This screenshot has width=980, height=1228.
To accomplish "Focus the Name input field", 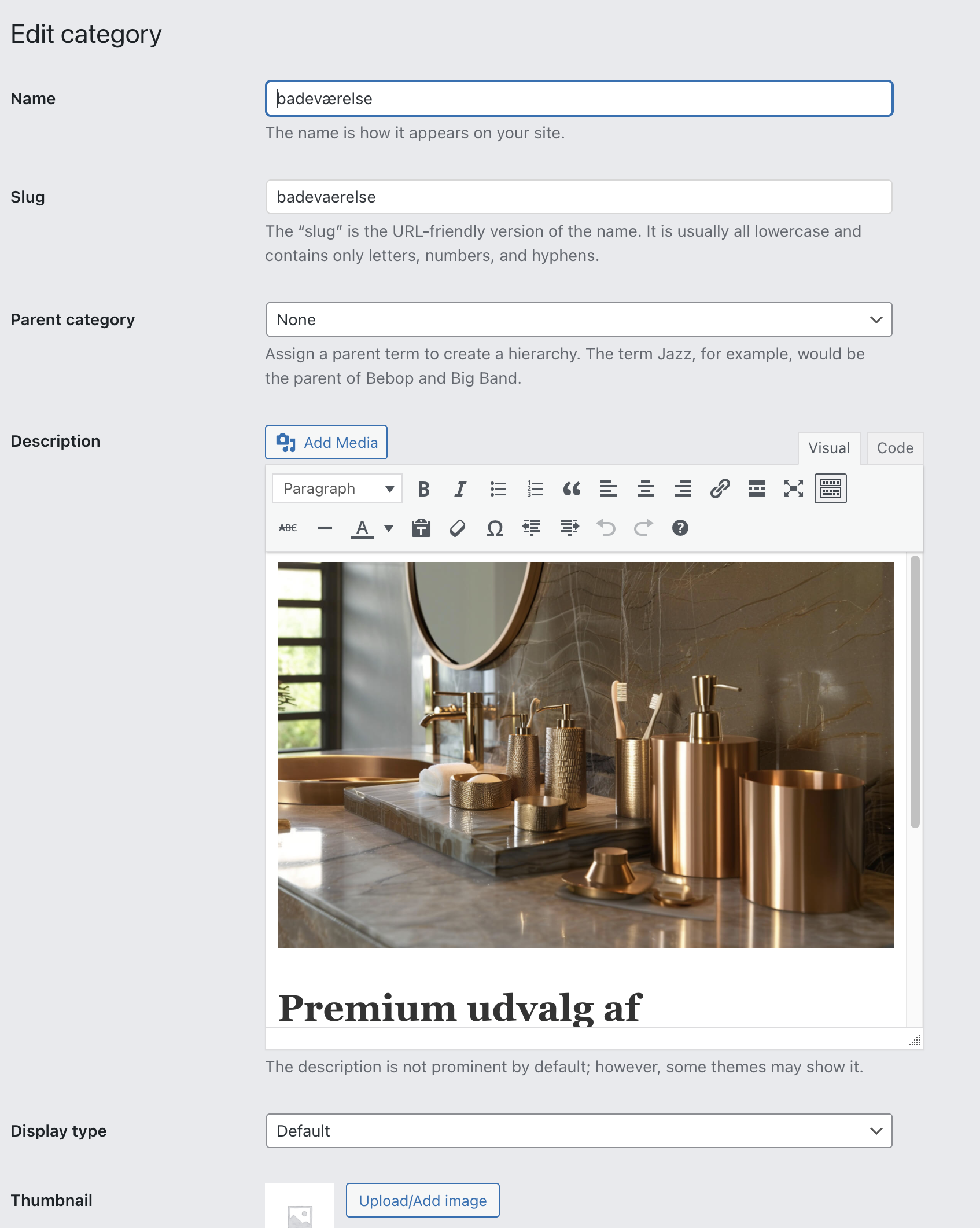I will click(579, 98).
